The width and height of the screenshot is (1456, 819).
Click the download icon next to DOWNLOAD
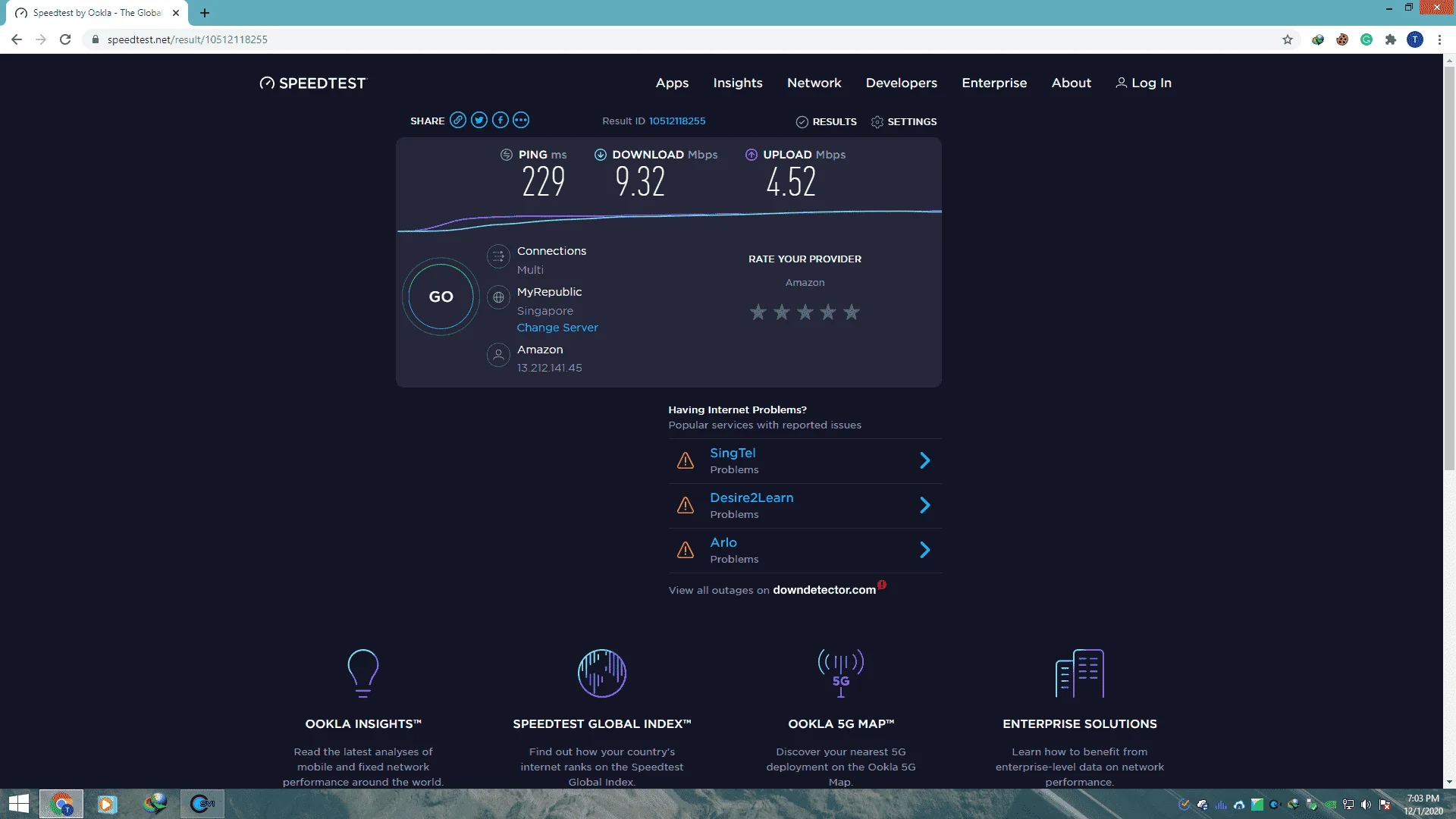(x=601, y=155)
